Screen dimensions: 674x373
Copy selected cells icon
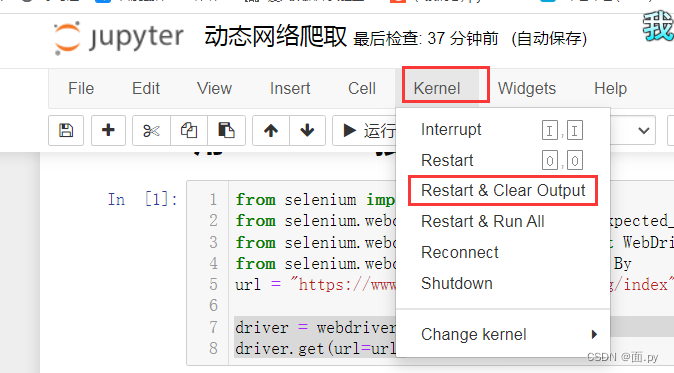(x=189, y=130)
